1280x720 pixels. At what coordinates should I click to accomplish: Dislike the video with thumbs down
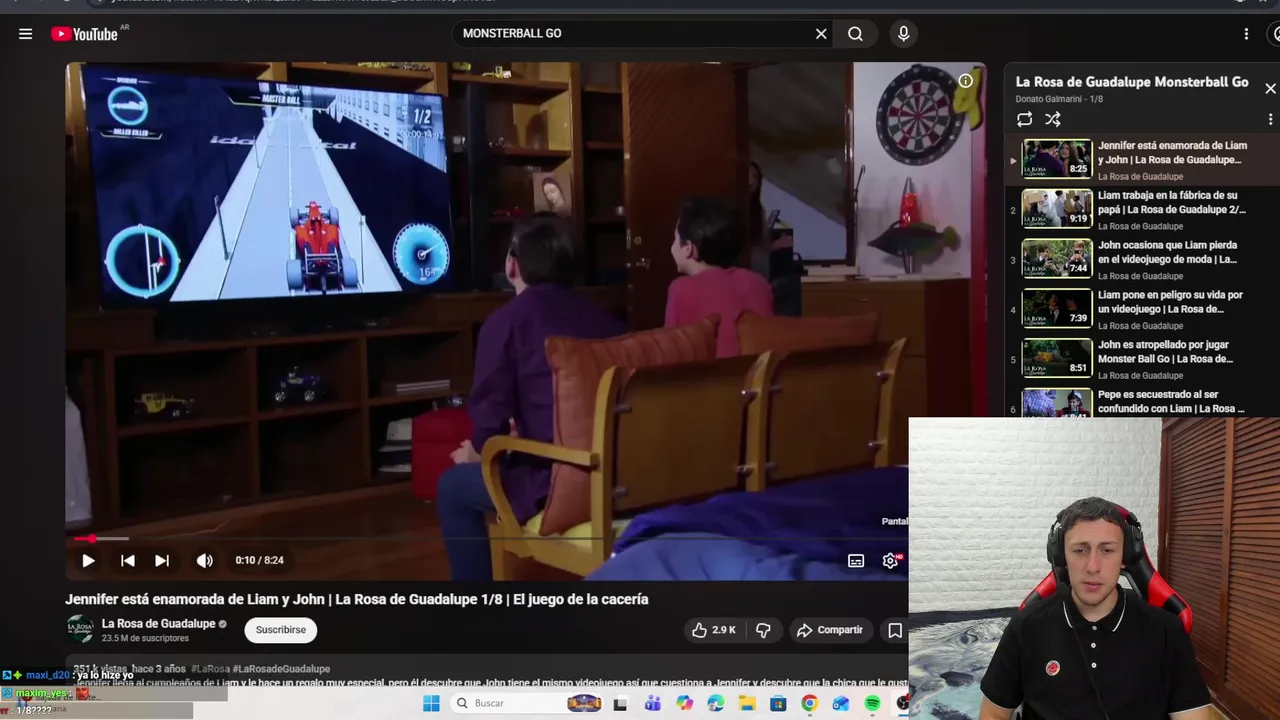point(763,630)
